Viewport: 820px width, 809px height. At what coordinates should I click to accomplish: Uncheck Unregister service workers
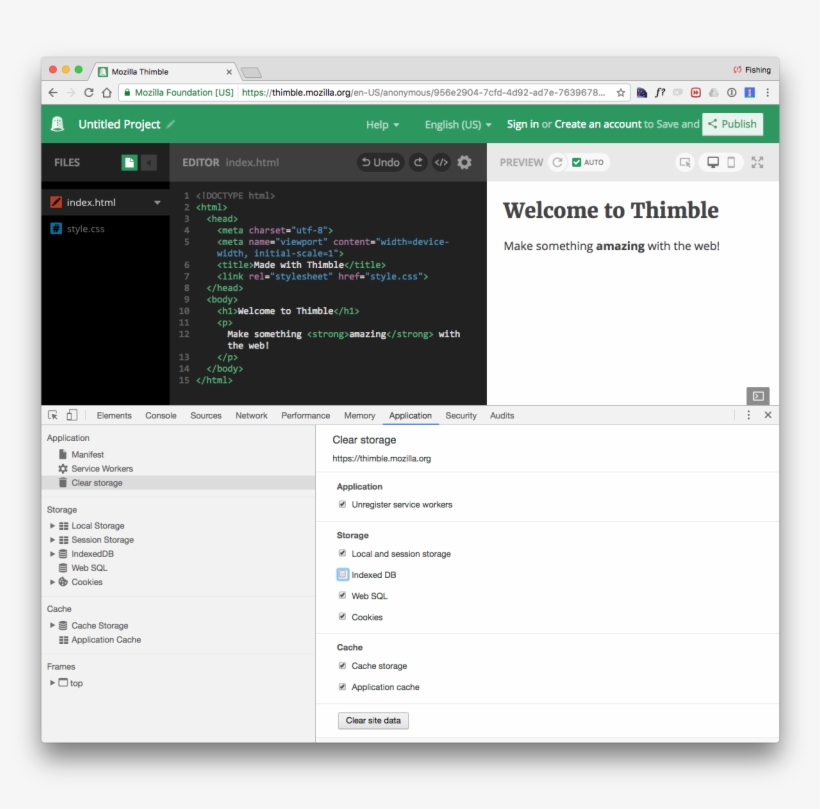343,504
